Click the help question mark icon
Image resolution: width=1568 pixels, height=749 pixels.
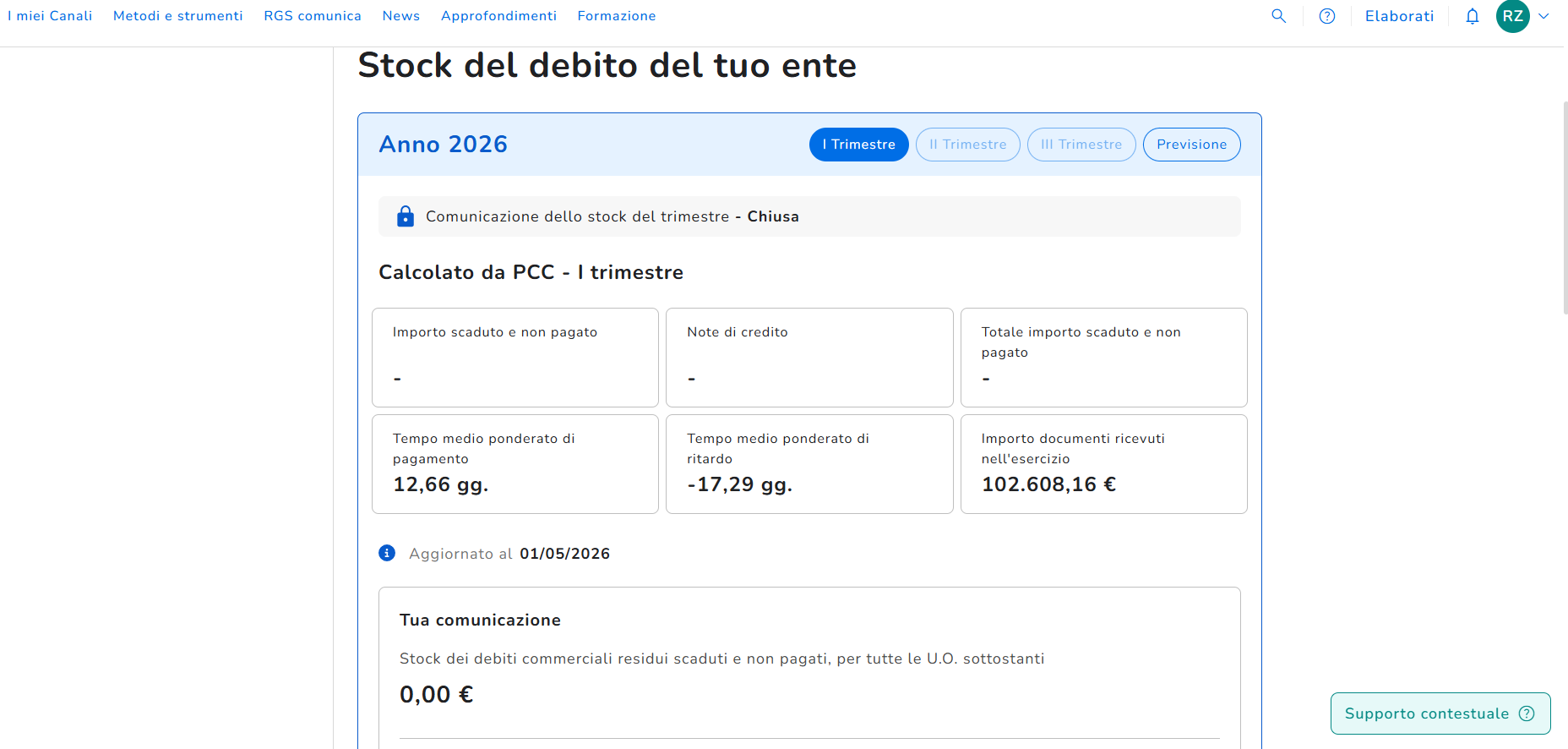pyautogui.click(x=1327, y=16)
